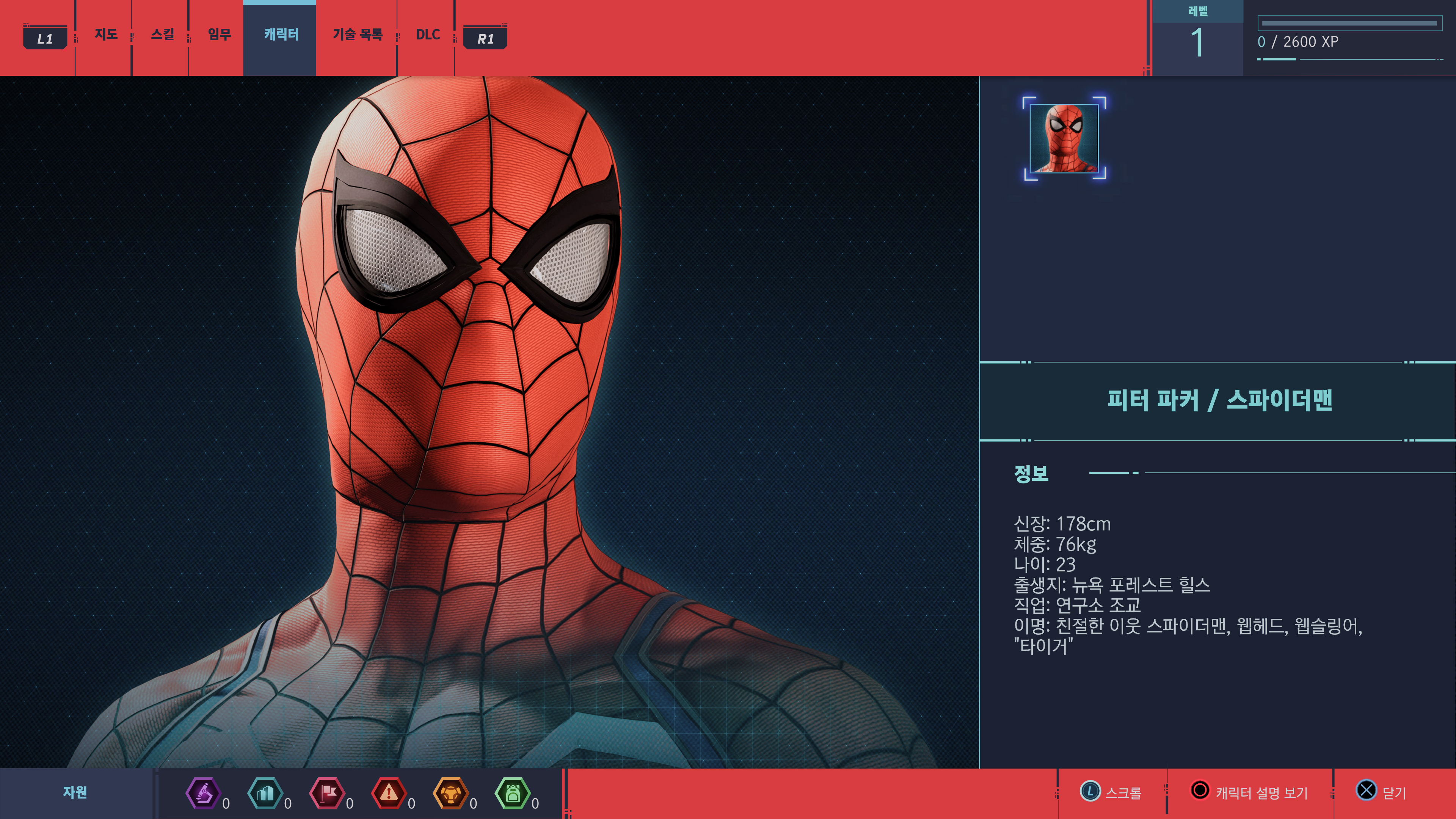The height and width of the screenshot is (819, 1456).
Task: Click the 닫기 label
Action: pos(1394,794)
